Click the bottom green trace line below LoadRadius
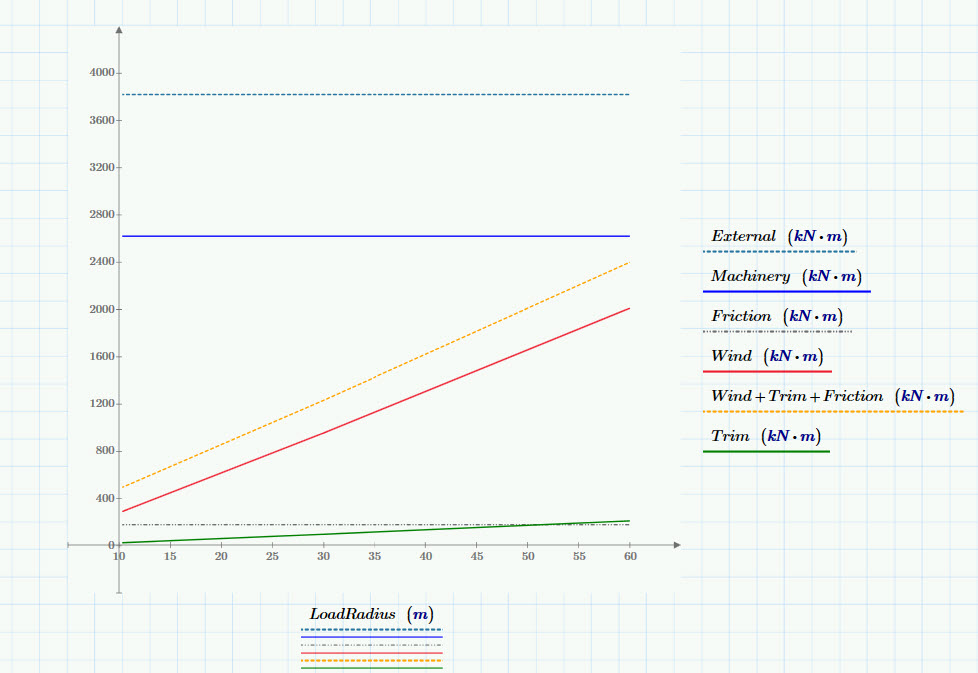The height and width of the screenshot is (673, 978). coord(372,668)
